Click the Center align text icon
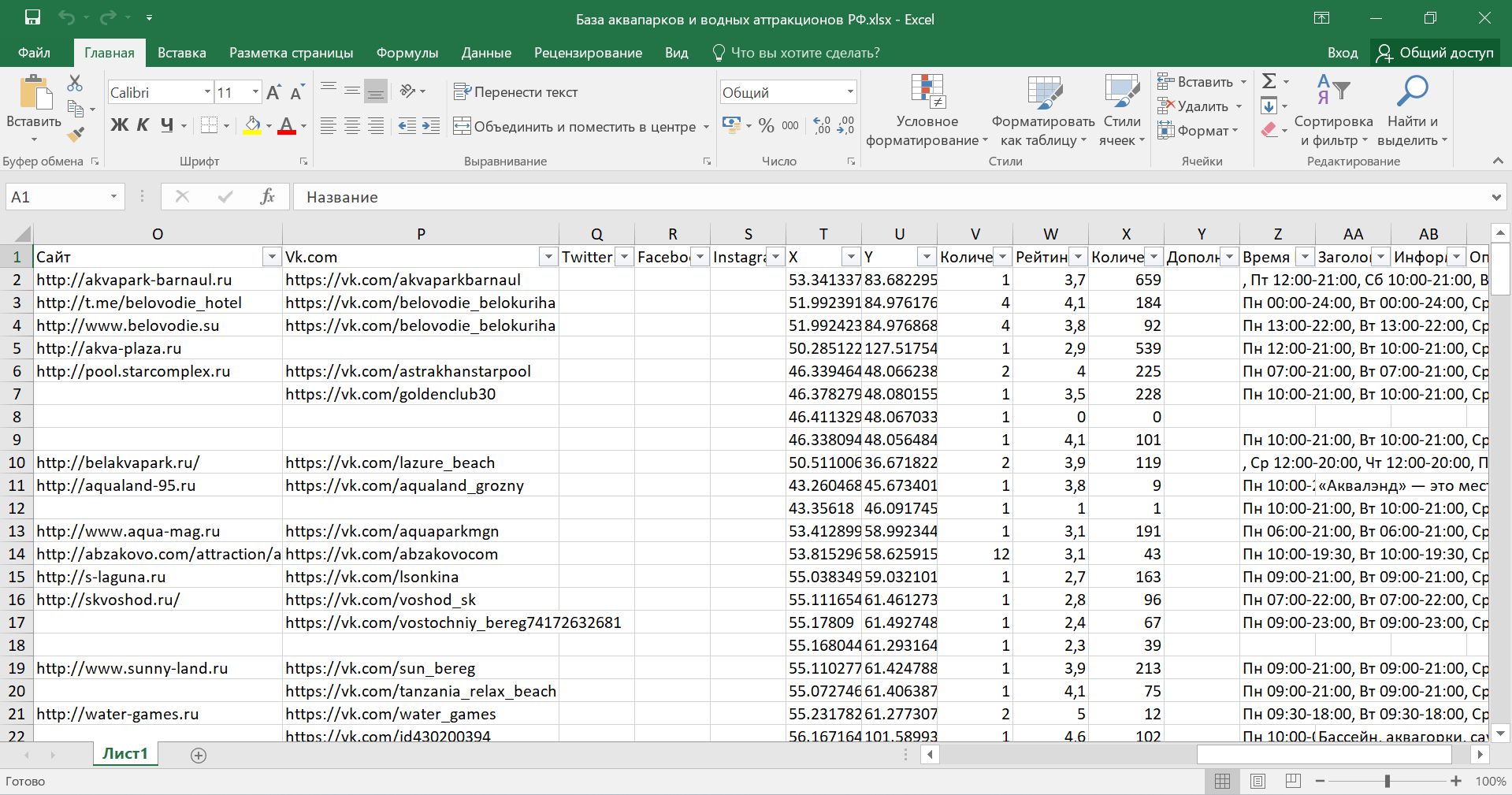This screenshot has width=1512, height=795. (x=352, y=126)
